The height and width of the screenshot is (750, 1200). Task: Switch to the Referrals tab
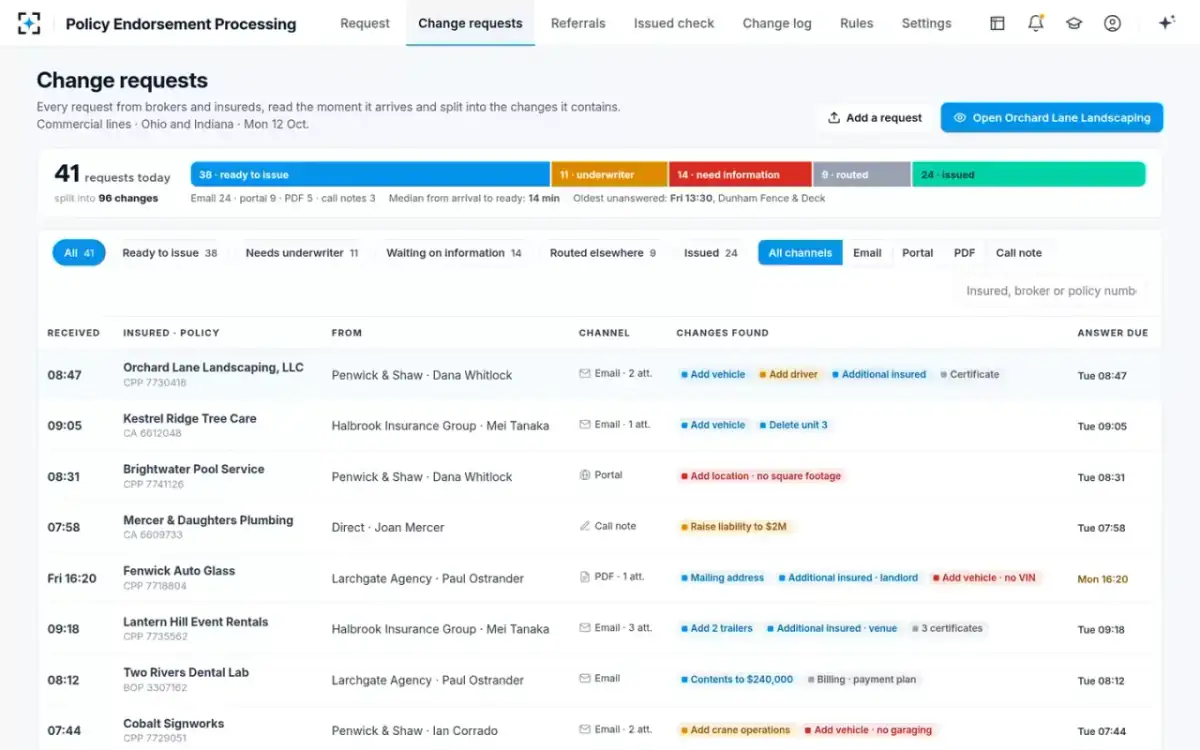click(578, 23)
